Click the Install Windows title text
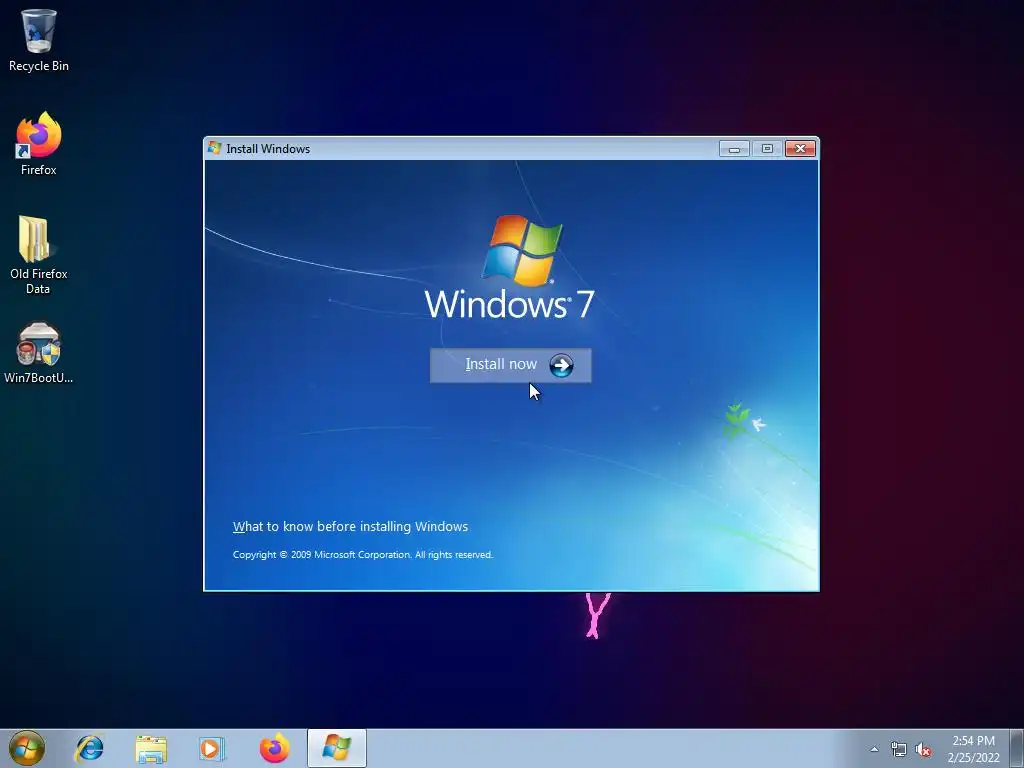Viewport: 1024px width, 768px height. click(x=268, y=149)
